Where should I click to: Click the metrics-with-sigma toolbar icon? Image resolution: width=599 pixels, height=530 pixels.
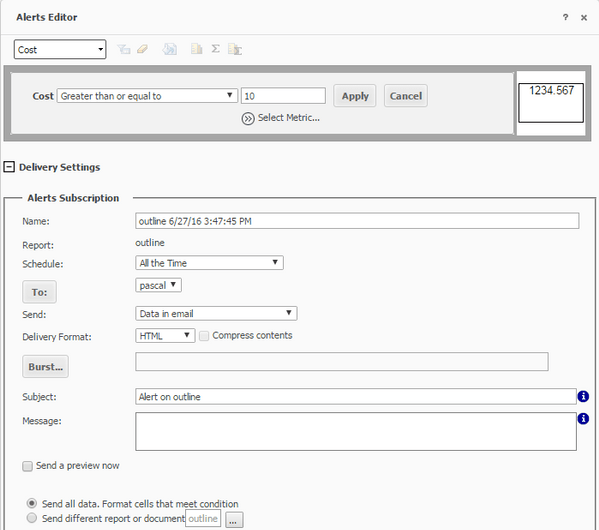click(x=235, y=49)
